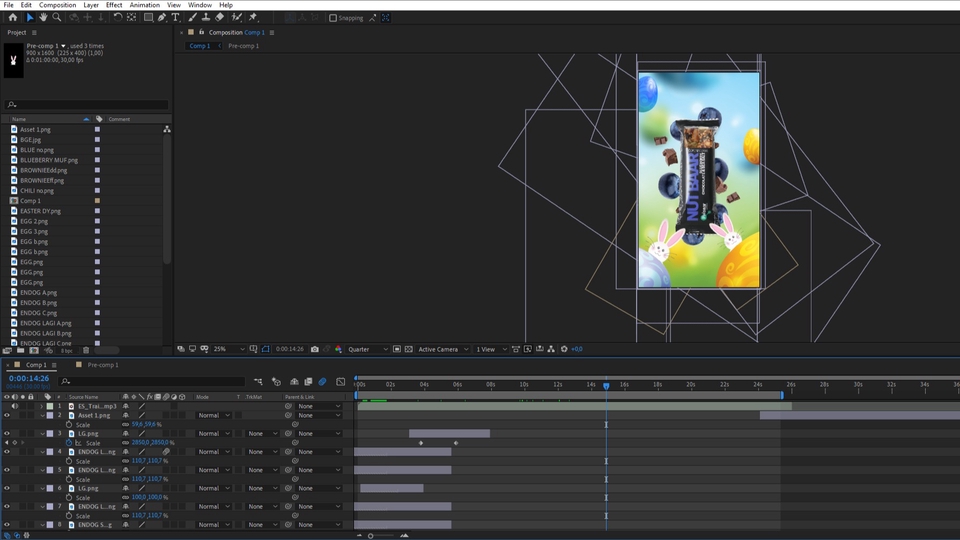Open the composition mini-flowchart in timeline
The height and width of the screenshot is (540, 960).
pyautogui.click(x=258, y=381)
